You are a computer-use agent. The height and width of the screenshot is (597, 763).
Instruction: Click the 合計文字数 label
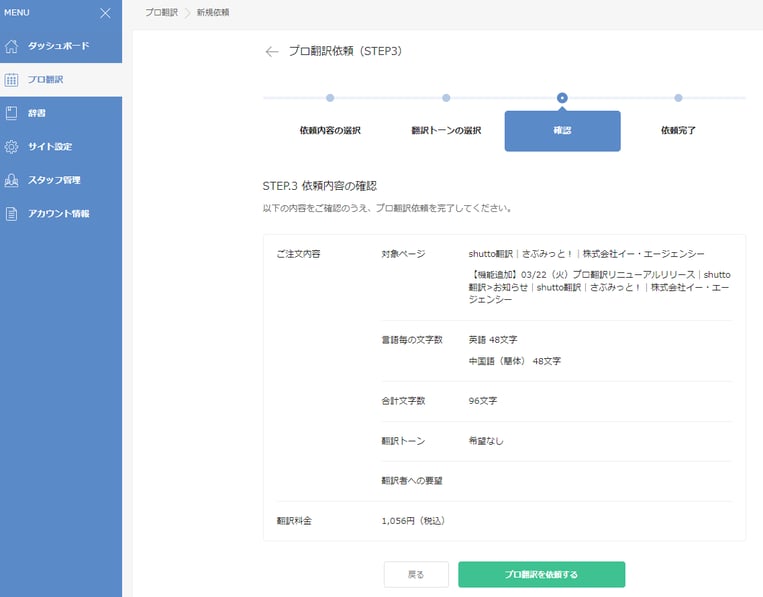[403, 401]
